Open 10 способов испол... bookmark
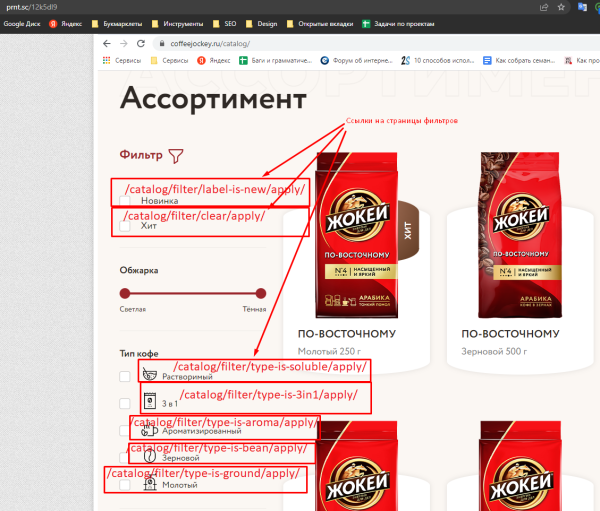The image size is (600, 511). click(x=438, y=60)
